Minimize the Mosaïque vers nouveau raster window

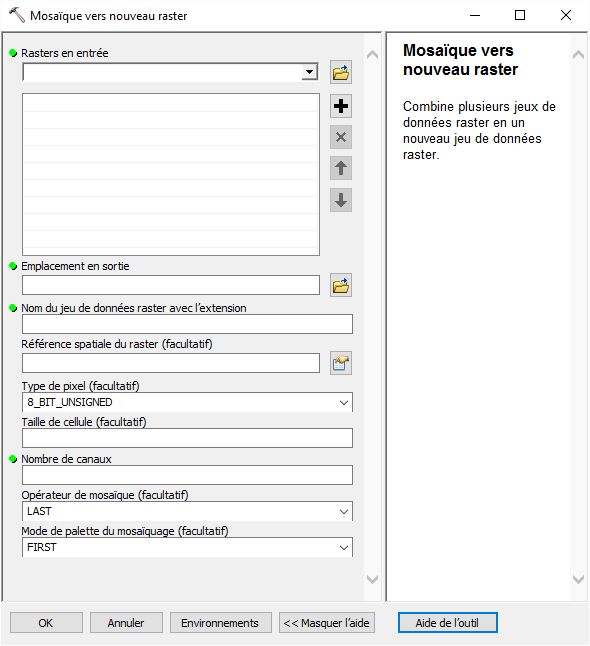[475, 15]
